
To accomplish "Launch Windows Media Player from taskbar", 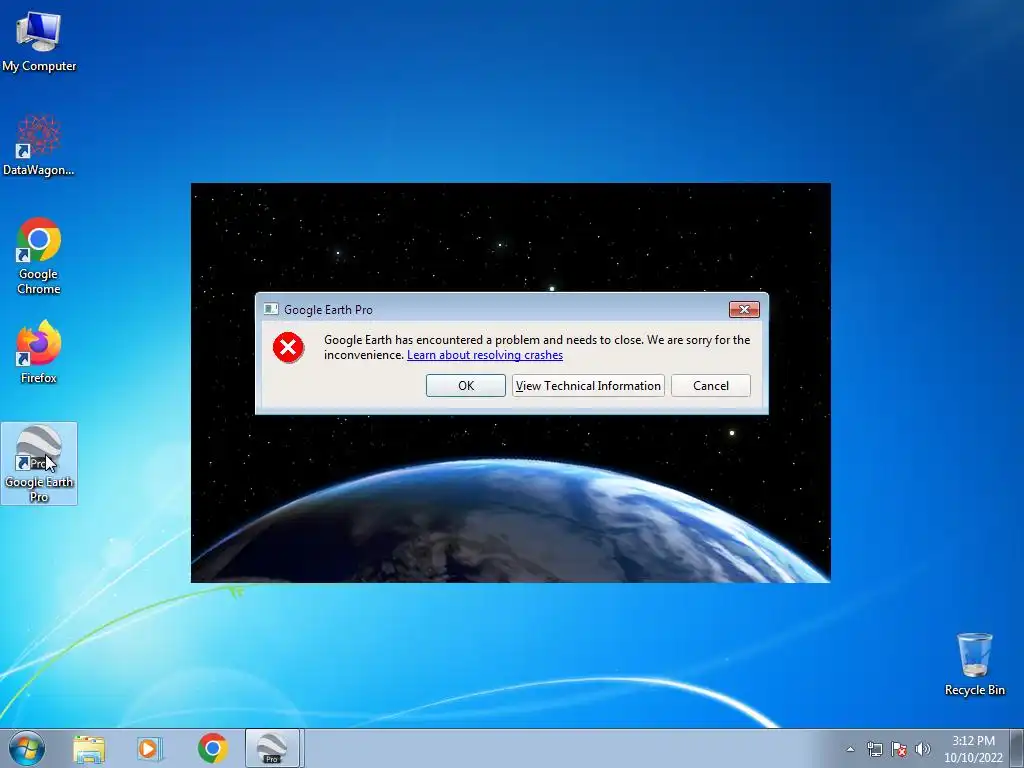I will click(150, 749).
